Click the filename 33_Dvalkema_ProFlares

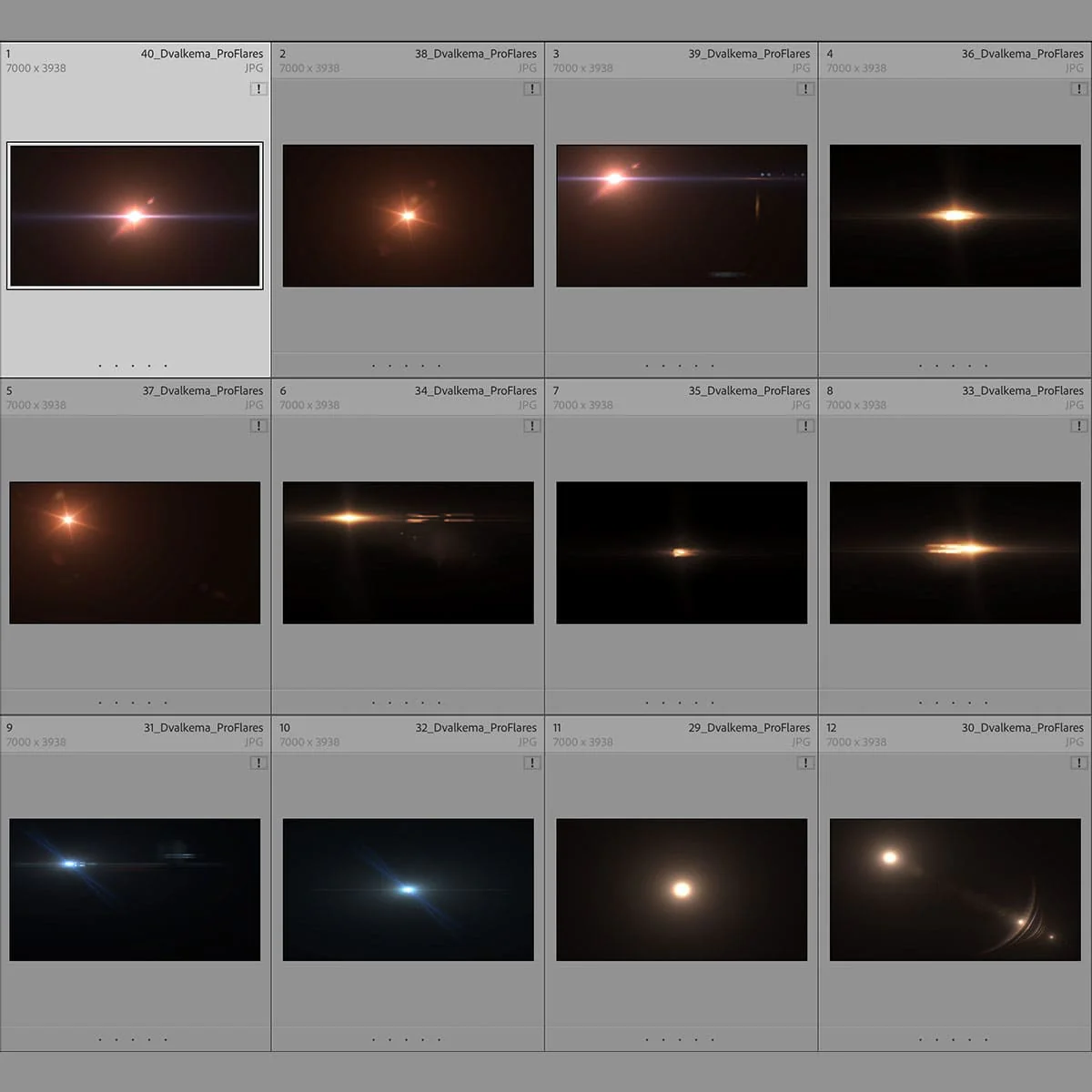tap(1023, 390)
